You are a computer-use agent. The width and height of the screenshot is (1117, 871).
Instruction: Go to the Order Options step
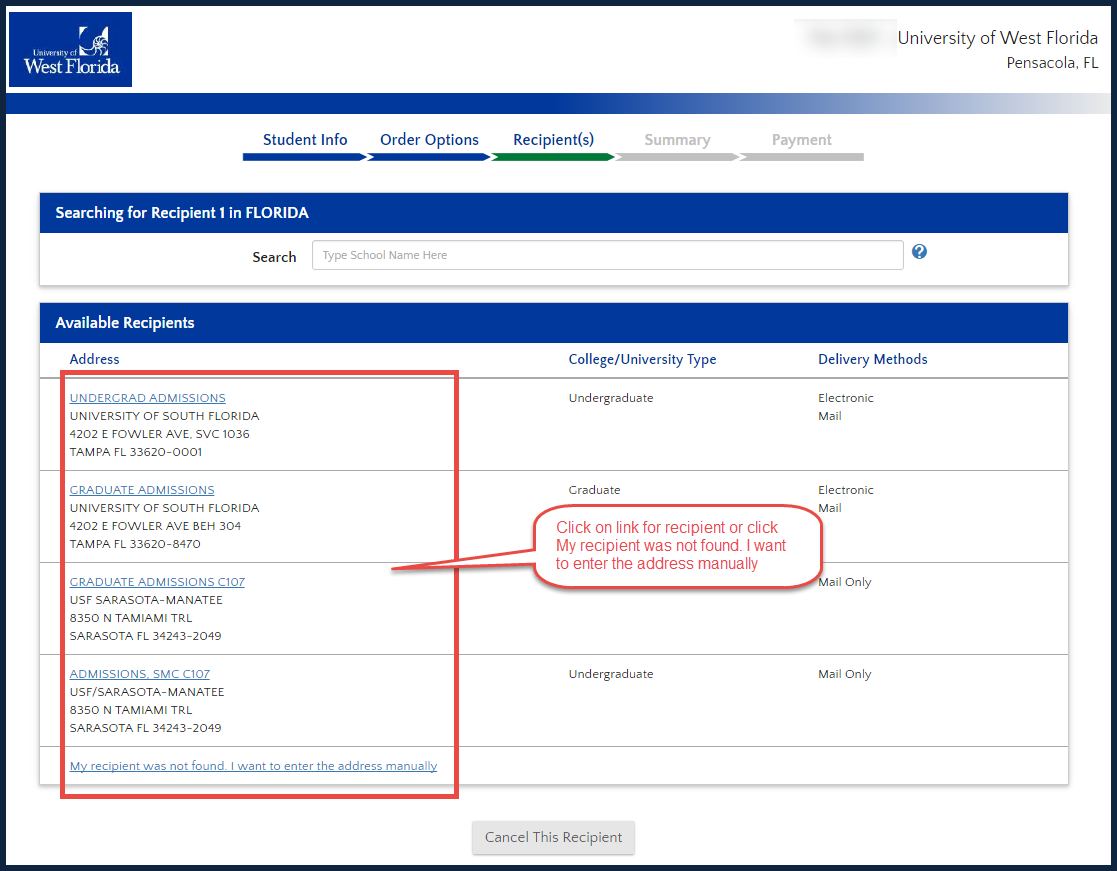tap(429, 140)
